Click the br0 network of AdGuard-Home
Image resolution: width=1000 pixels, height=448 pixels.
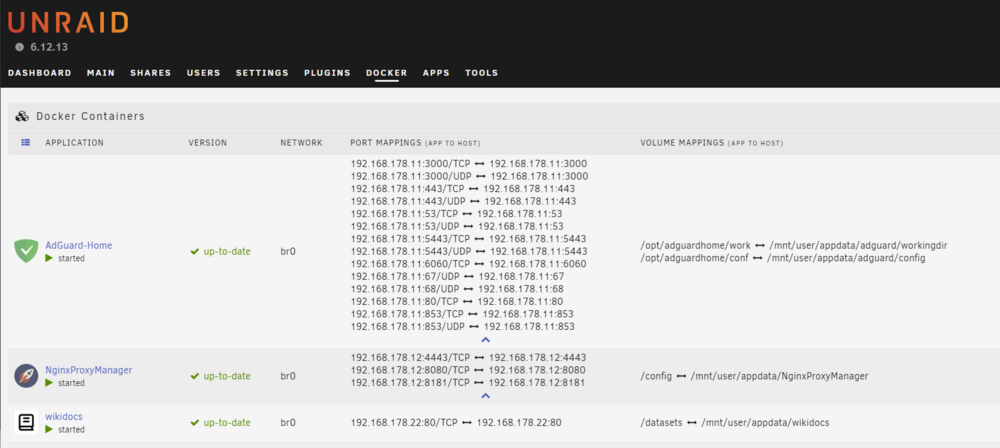point(288,251)
